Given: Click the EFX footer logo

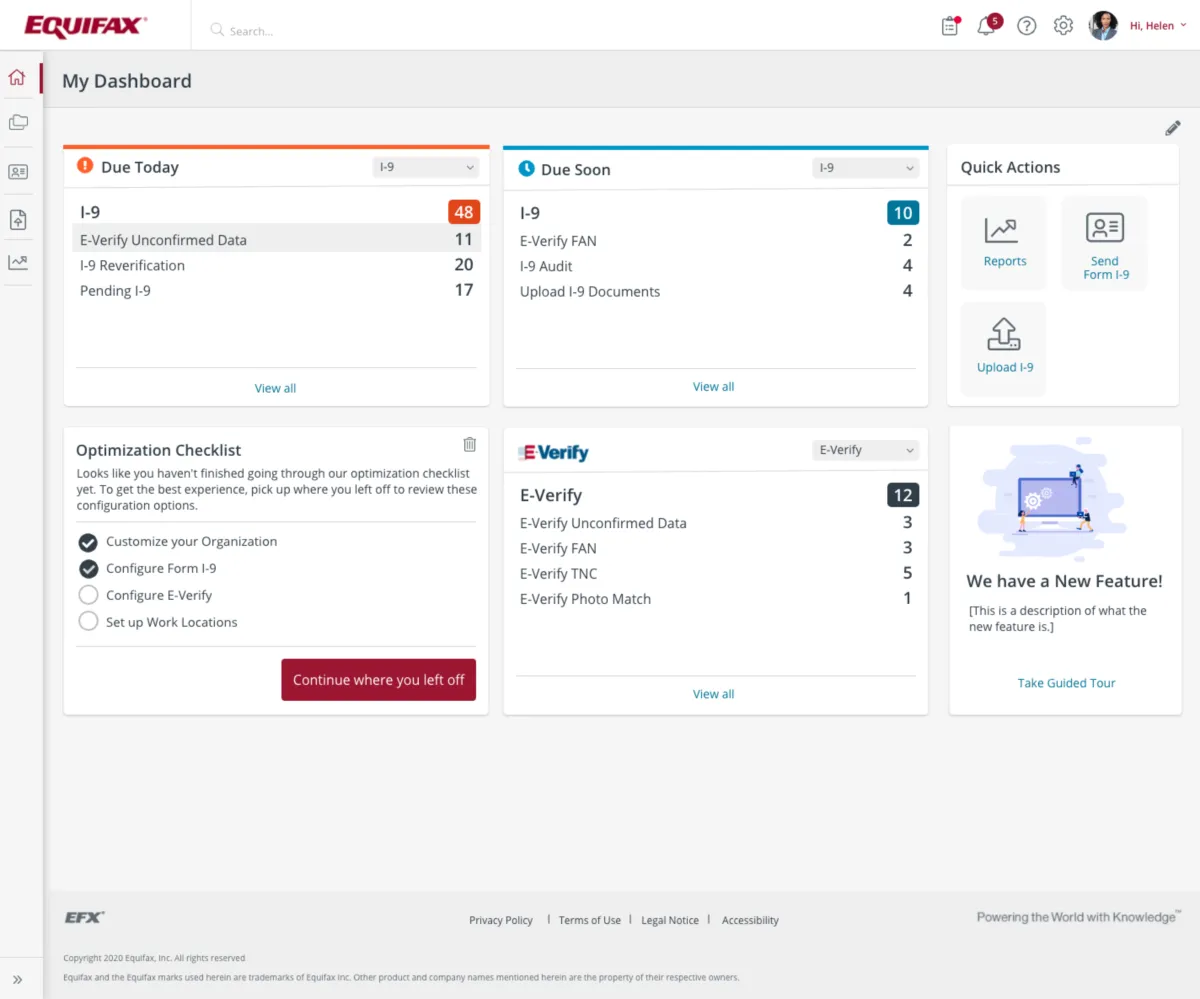Looking at the screenshot, I should click(x=85, y=917).
